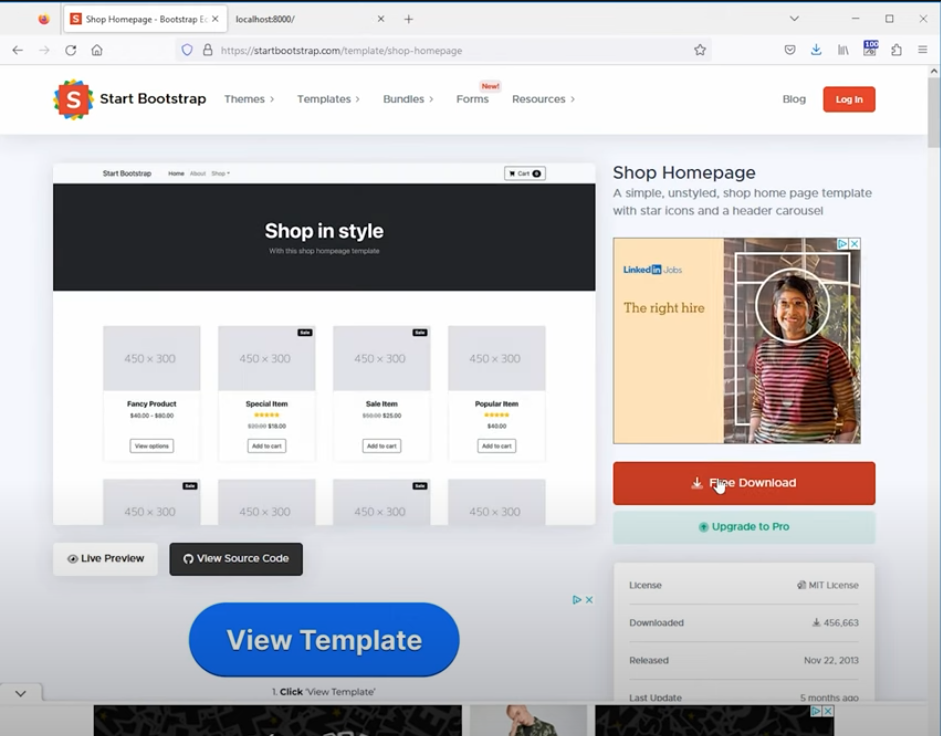Open the list all tabs dropdown
This screenshot has width=941, height=736.
pyautogui.click(x=794, y=19)
